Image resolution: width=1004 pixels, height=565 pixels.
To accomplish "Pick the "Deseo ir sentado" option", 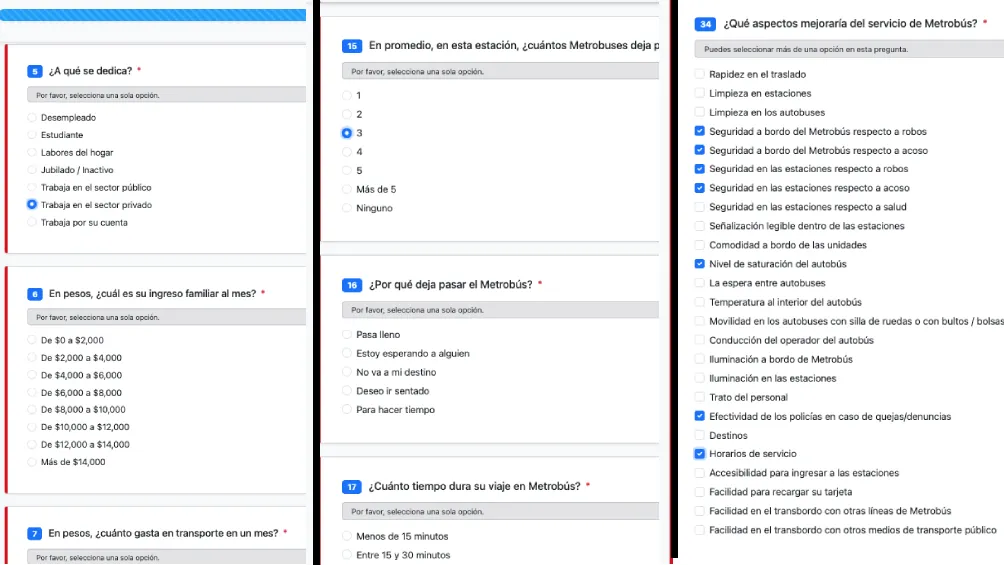I will tap(347, 391).
